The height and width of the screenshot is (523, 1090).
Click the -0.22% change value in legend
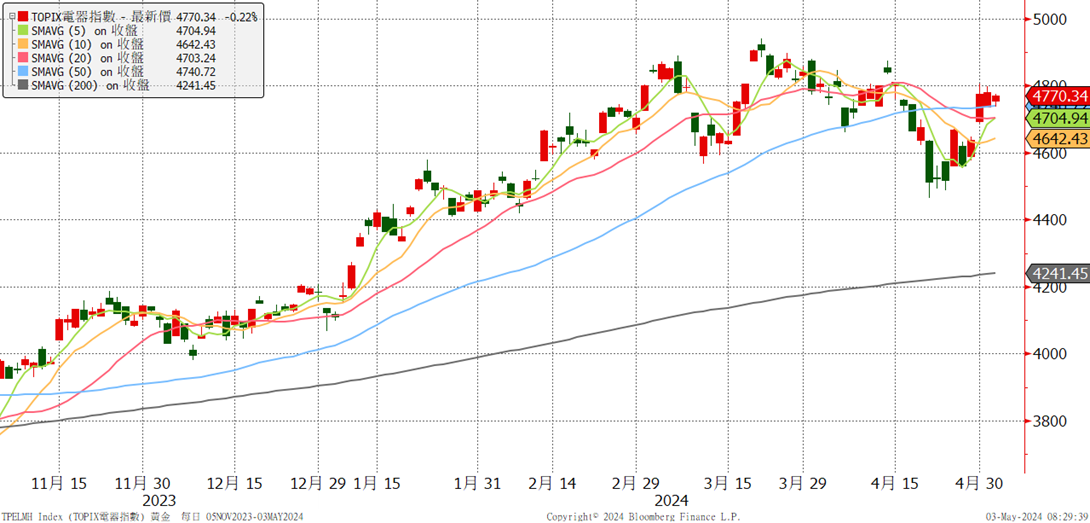241,17
